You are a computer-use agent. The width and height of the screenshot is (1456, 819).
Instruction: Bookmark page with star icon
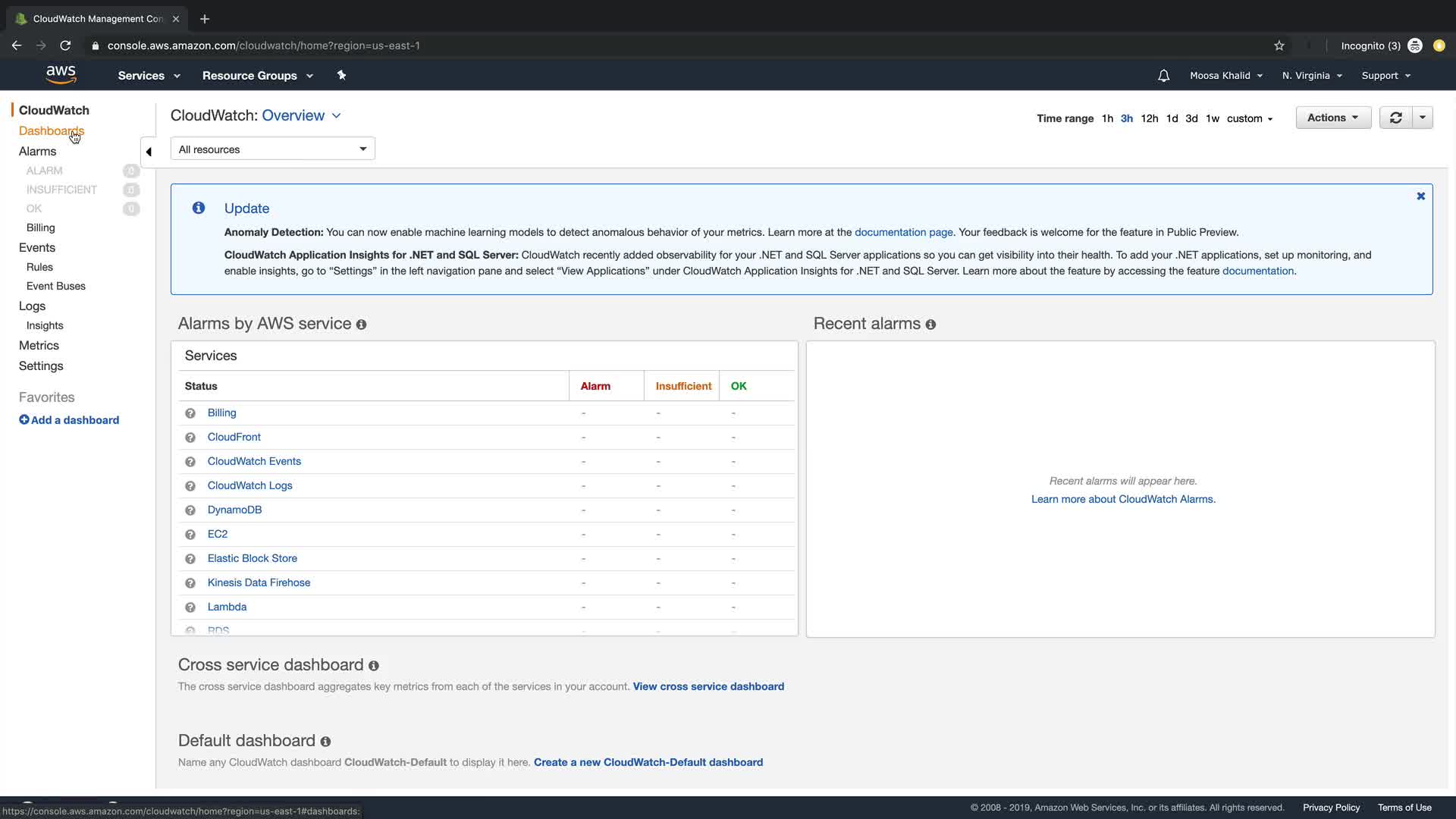click(1279, 45)
